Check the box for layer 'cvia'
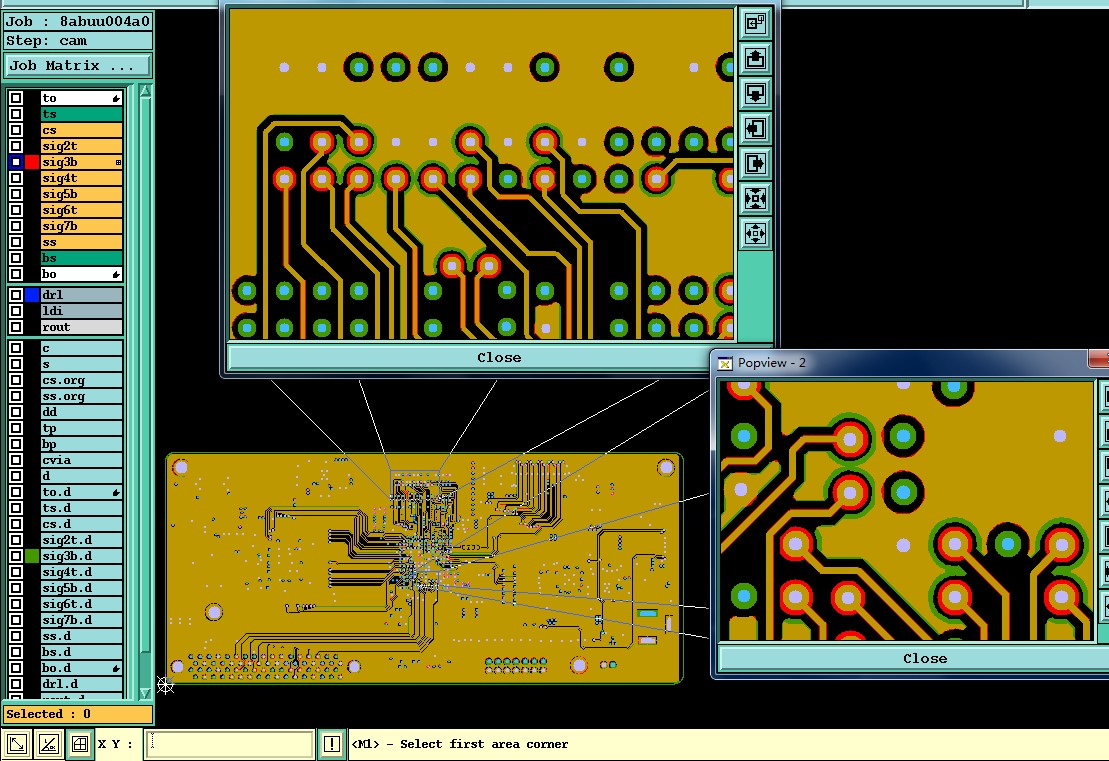 coord(16,460)
